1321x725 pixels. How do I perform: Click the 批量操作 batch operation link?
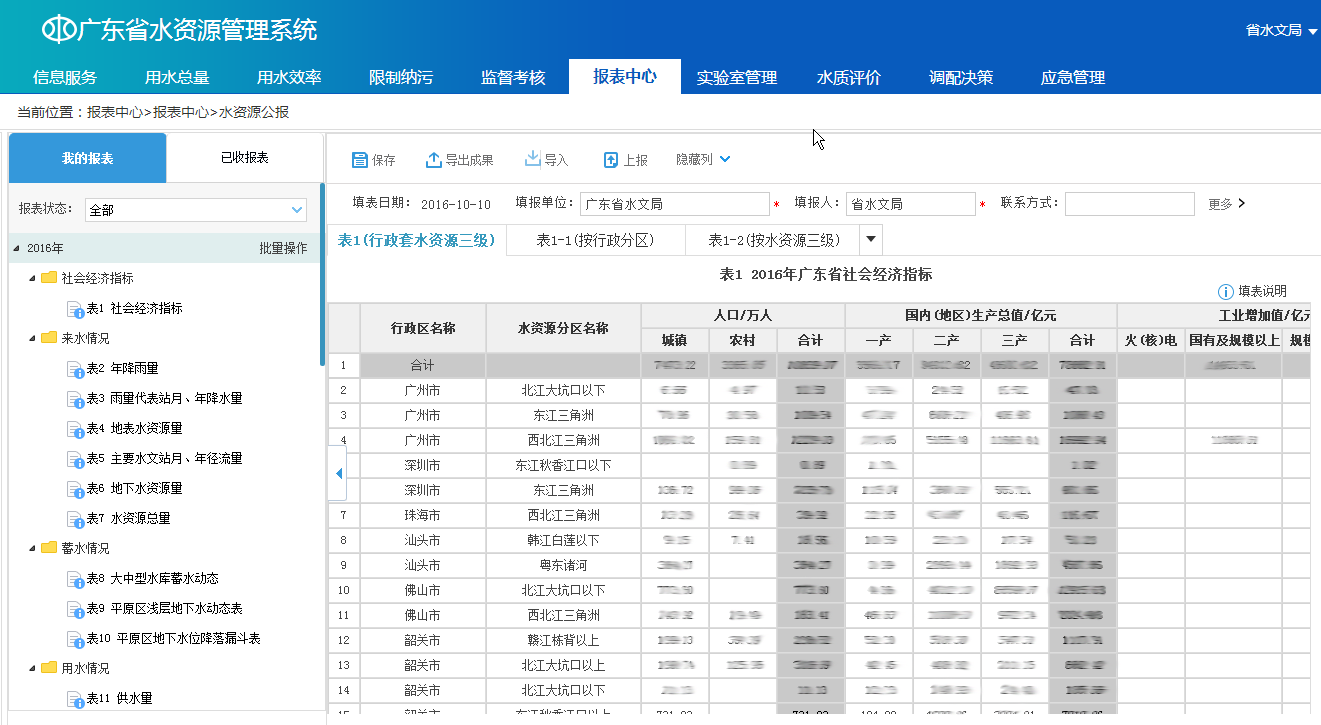tap(283, 248)
